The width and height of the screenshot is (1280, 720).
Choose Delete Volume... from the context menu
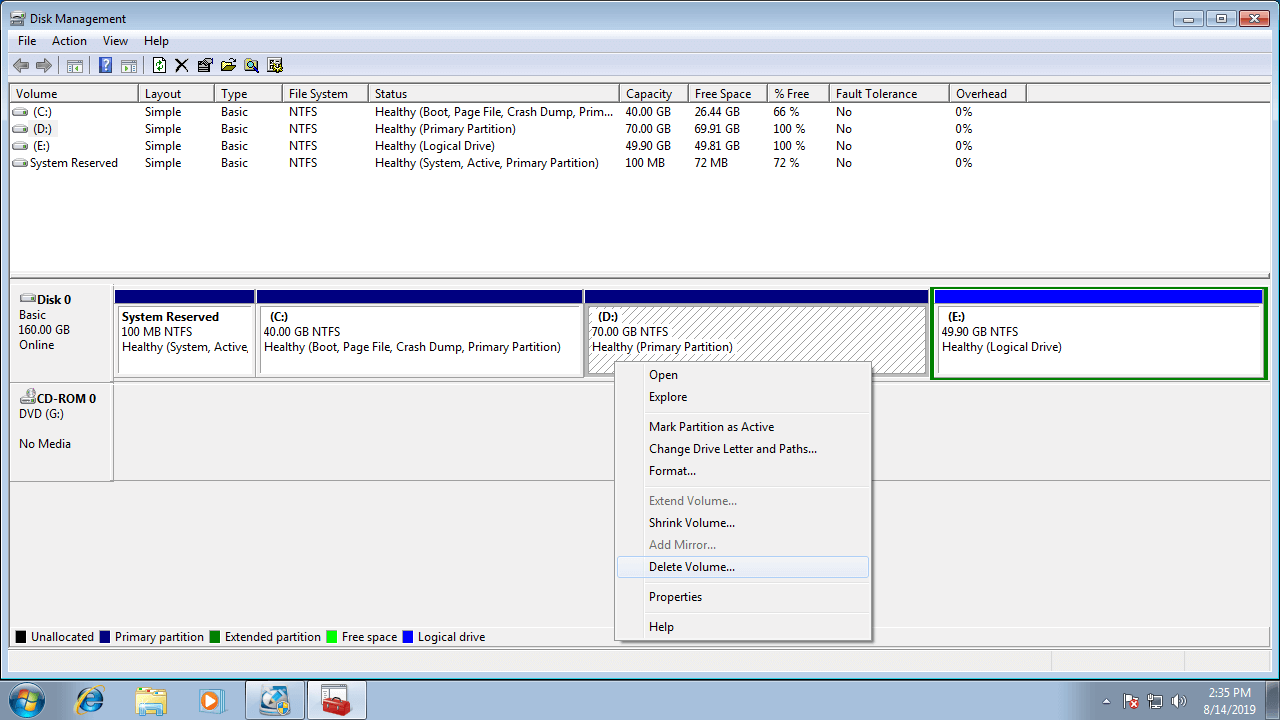691,567
